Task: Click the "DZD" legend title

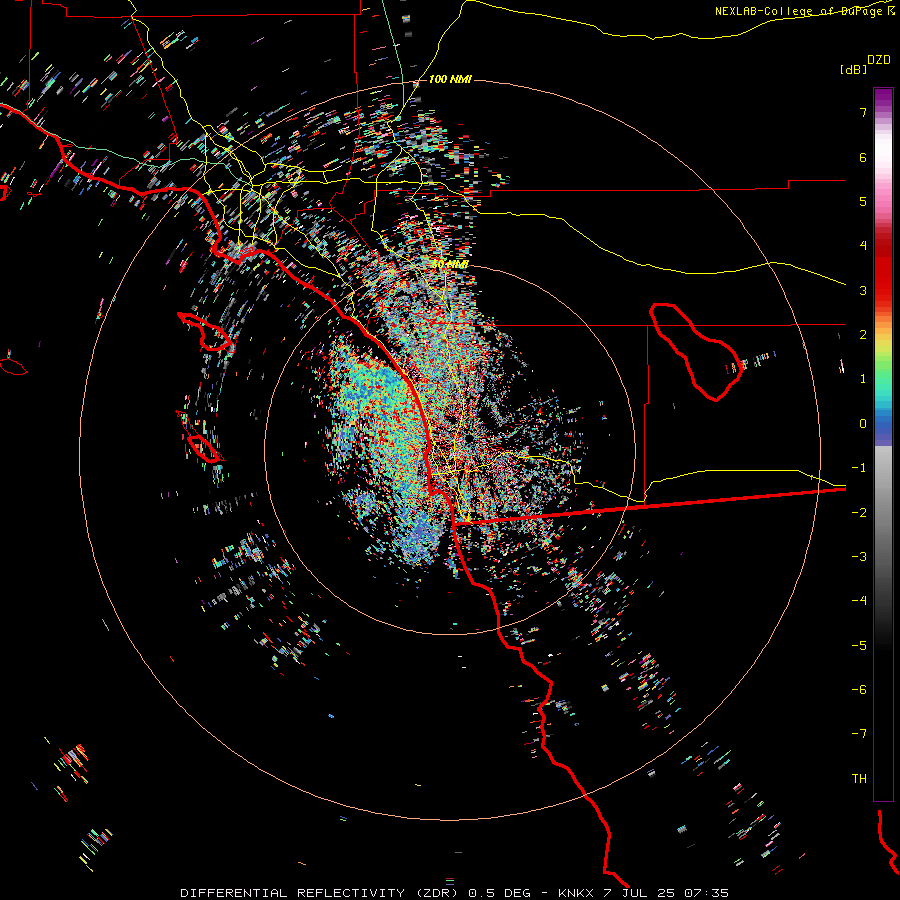Action: (x=879, y=60)
